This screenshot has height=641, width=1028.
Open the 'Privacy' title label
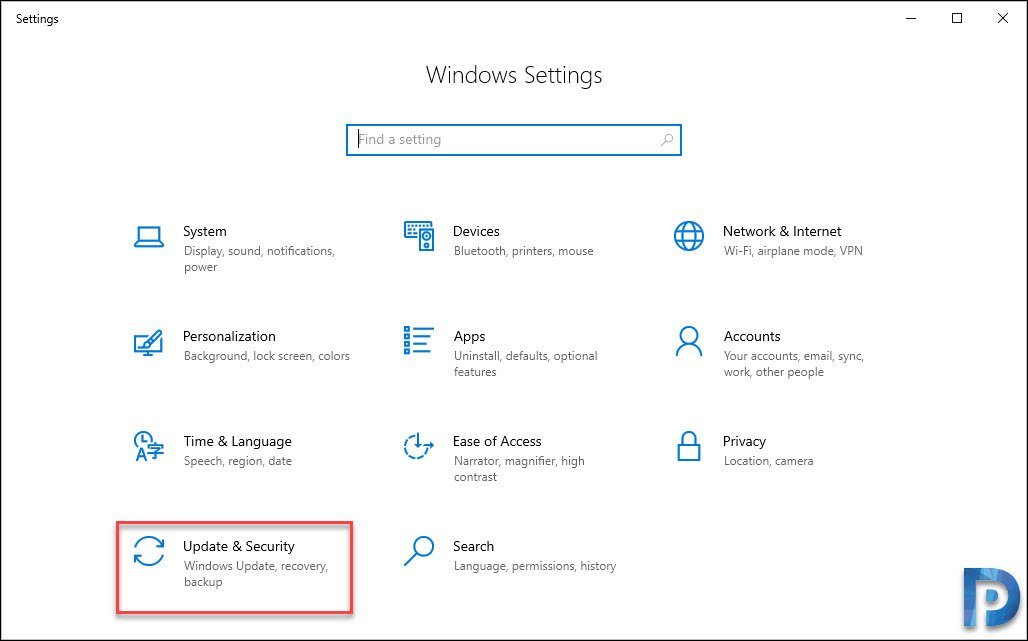click(744, 442)
